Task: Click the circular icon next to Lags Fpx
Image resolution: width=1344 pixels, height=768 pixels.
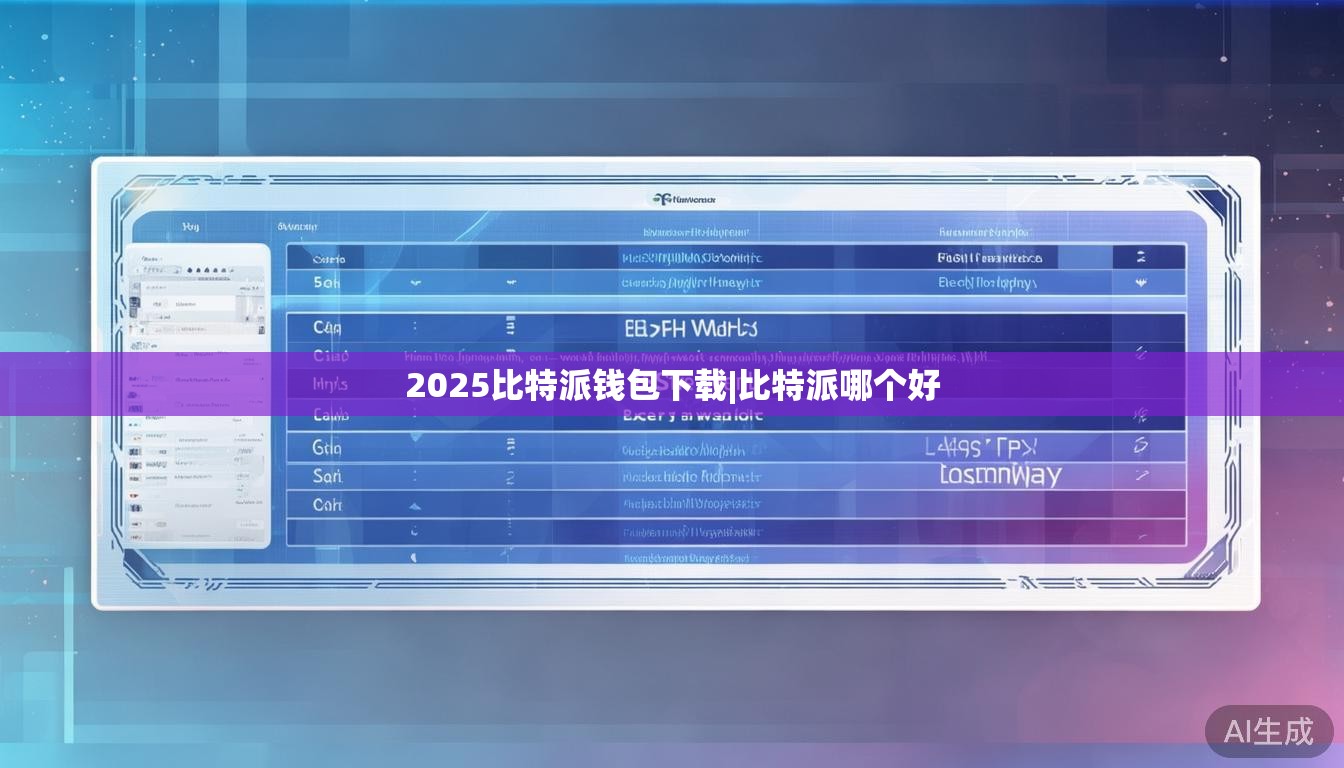Action: point(1140,444)
